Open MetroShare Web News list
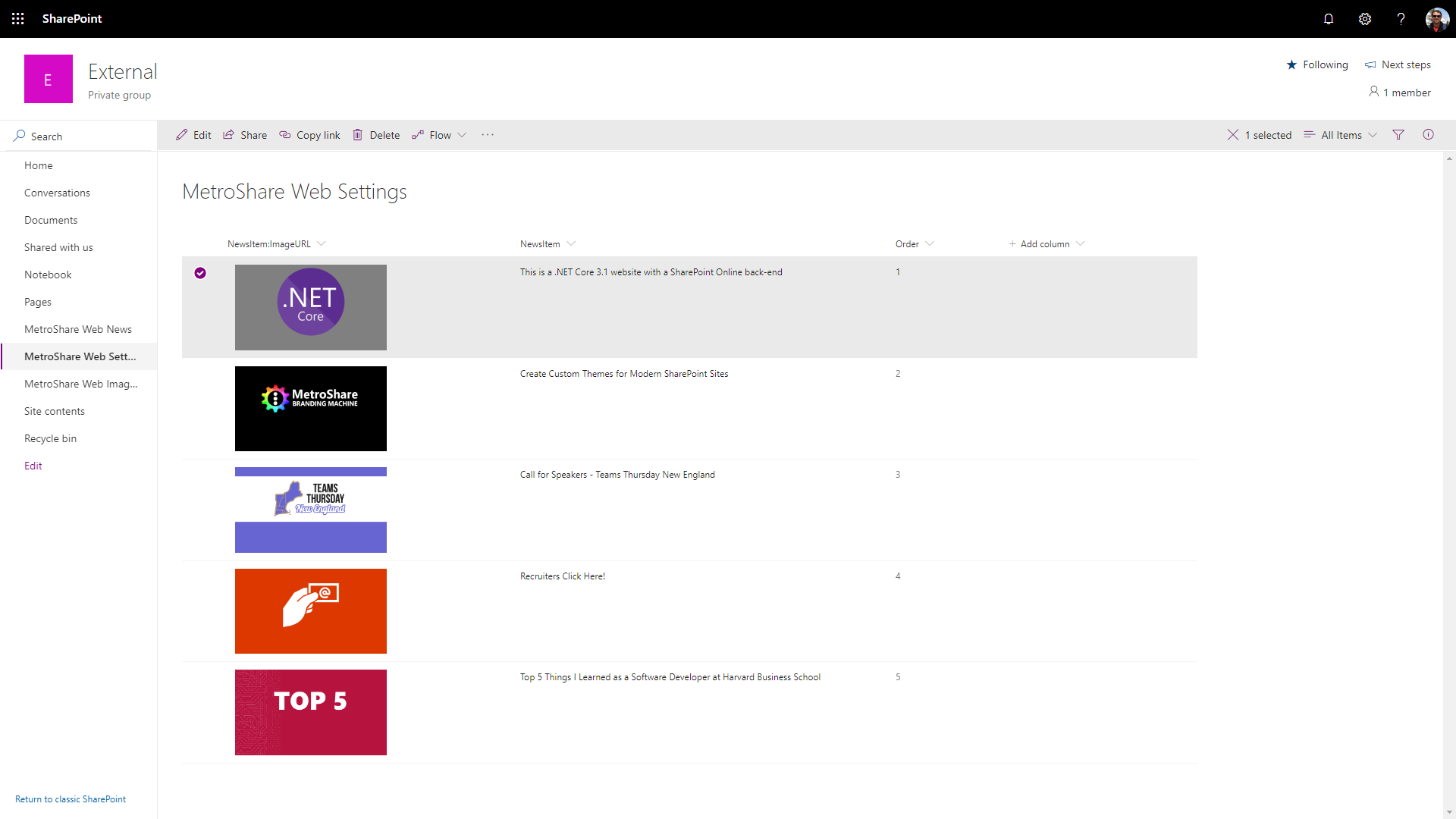This screenshot has height=819, width=1456. [x=78, y=329]
